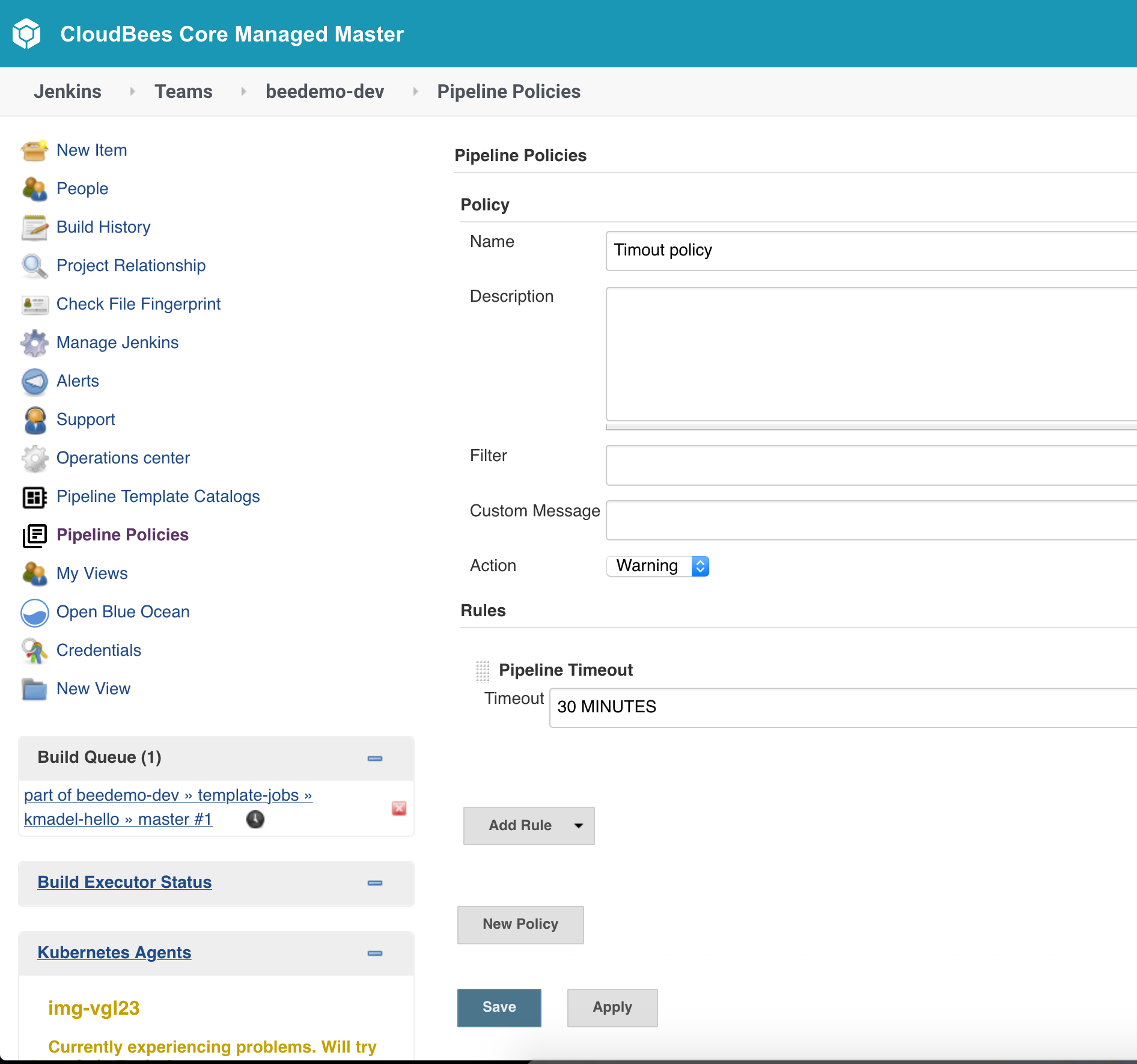Open People link
Screen dimensions: 1137x1064
82,189
